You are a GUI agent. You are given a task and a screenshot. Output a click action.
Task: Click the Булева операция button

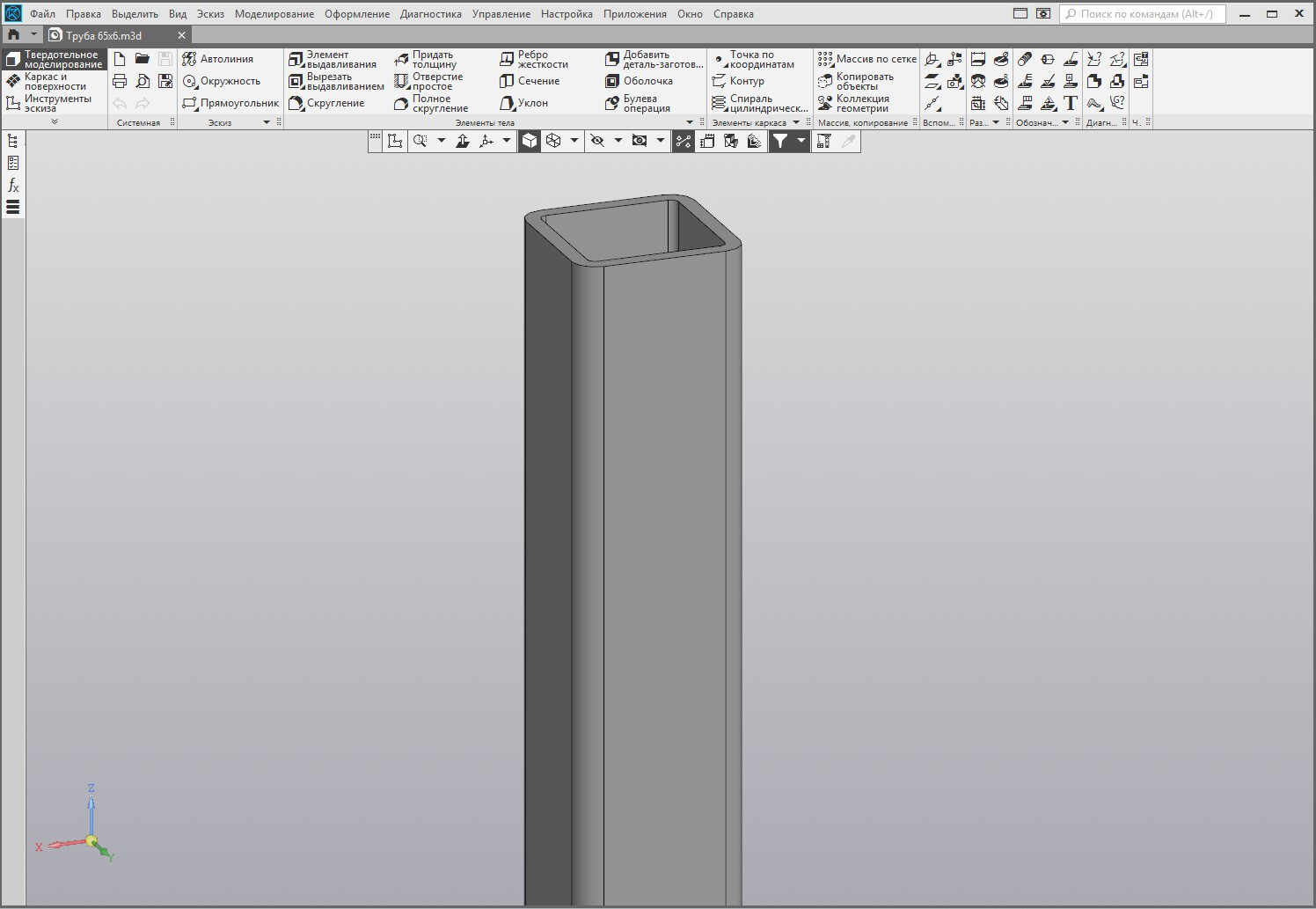tap(638, 103)
